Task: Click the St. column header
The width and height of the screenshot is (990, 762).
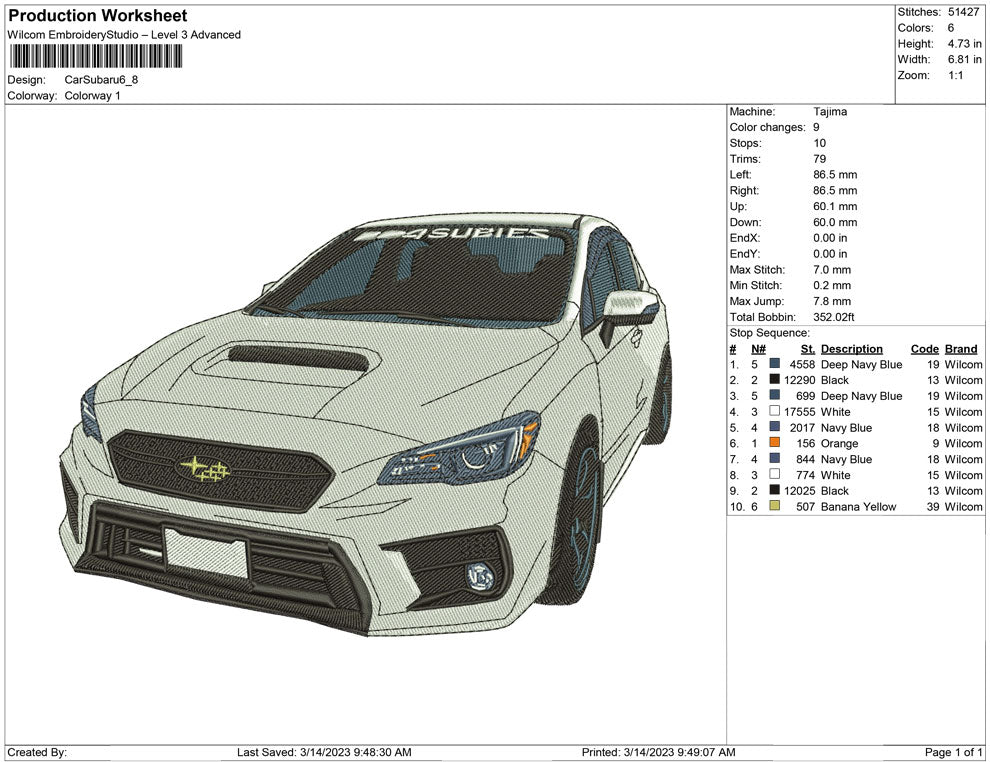Action: click(x=806, y=348)
